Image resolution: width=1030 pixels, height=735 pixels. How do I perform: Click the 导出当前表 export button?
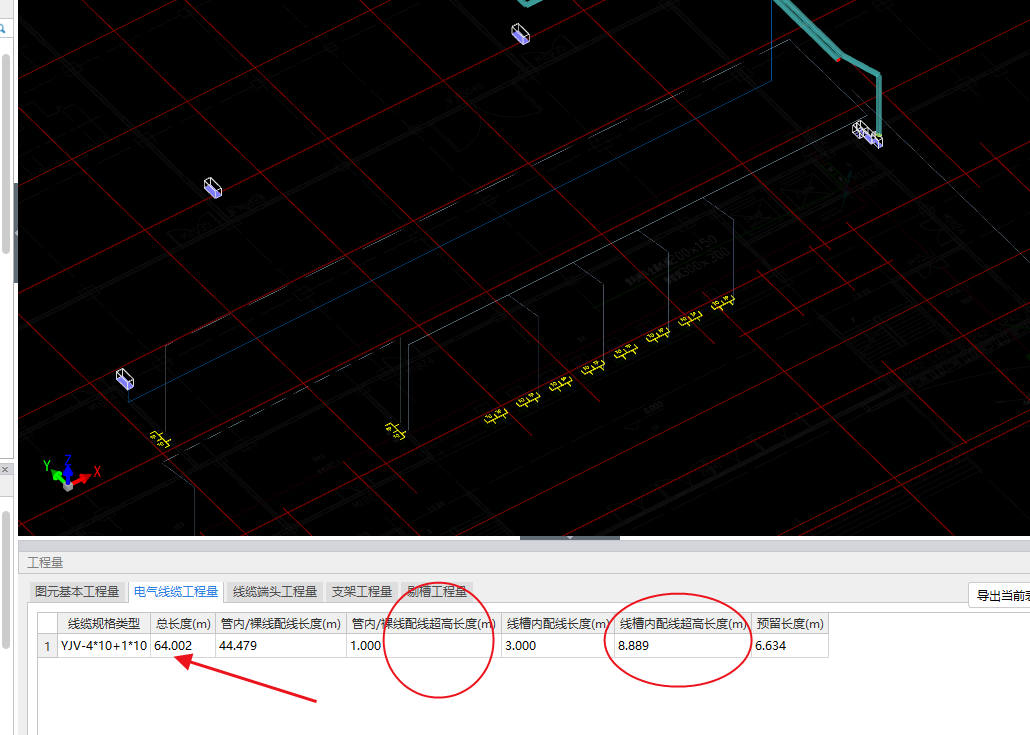click(999, 595)
